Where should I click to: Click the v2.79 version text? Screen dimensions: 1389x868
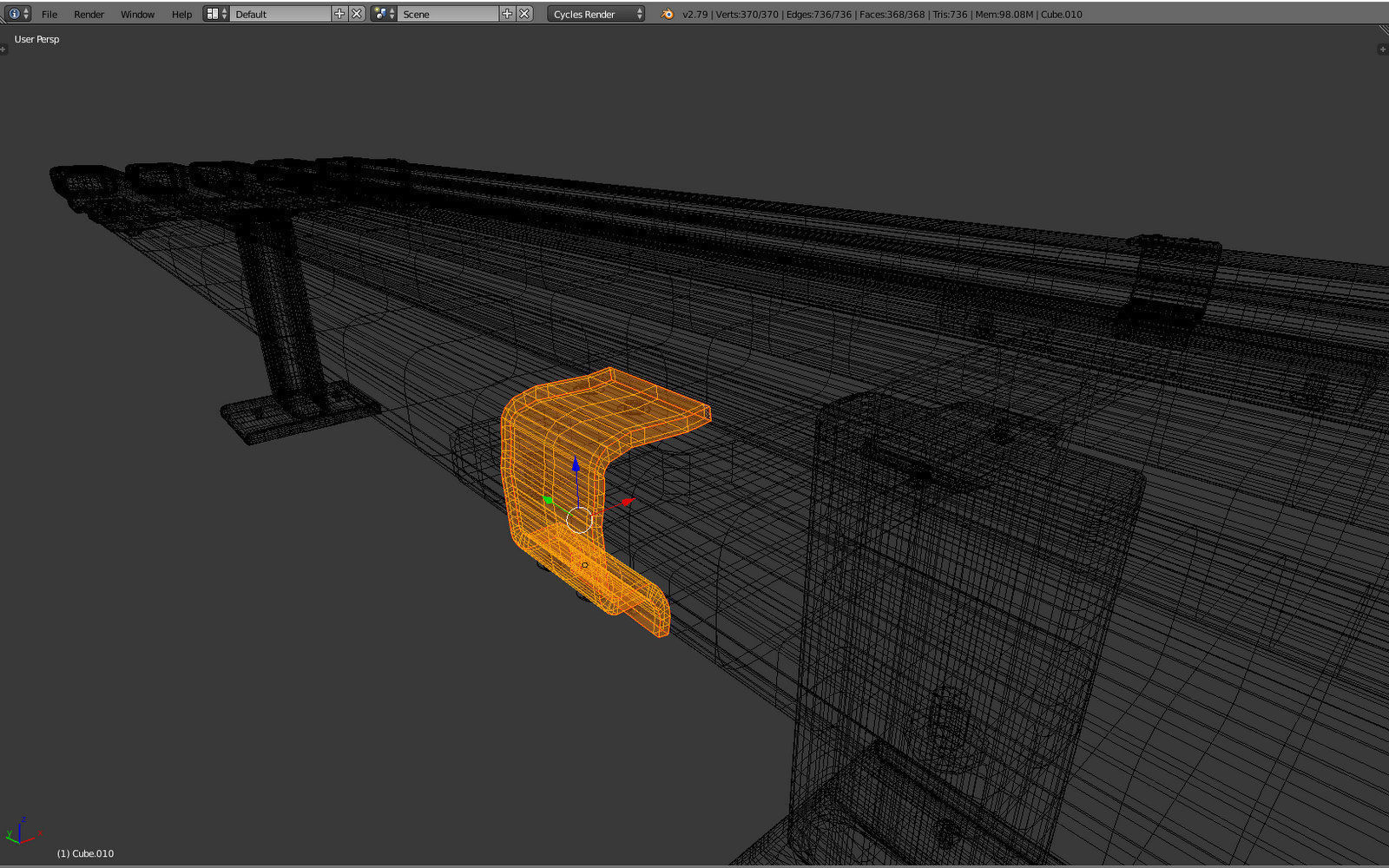694,14
